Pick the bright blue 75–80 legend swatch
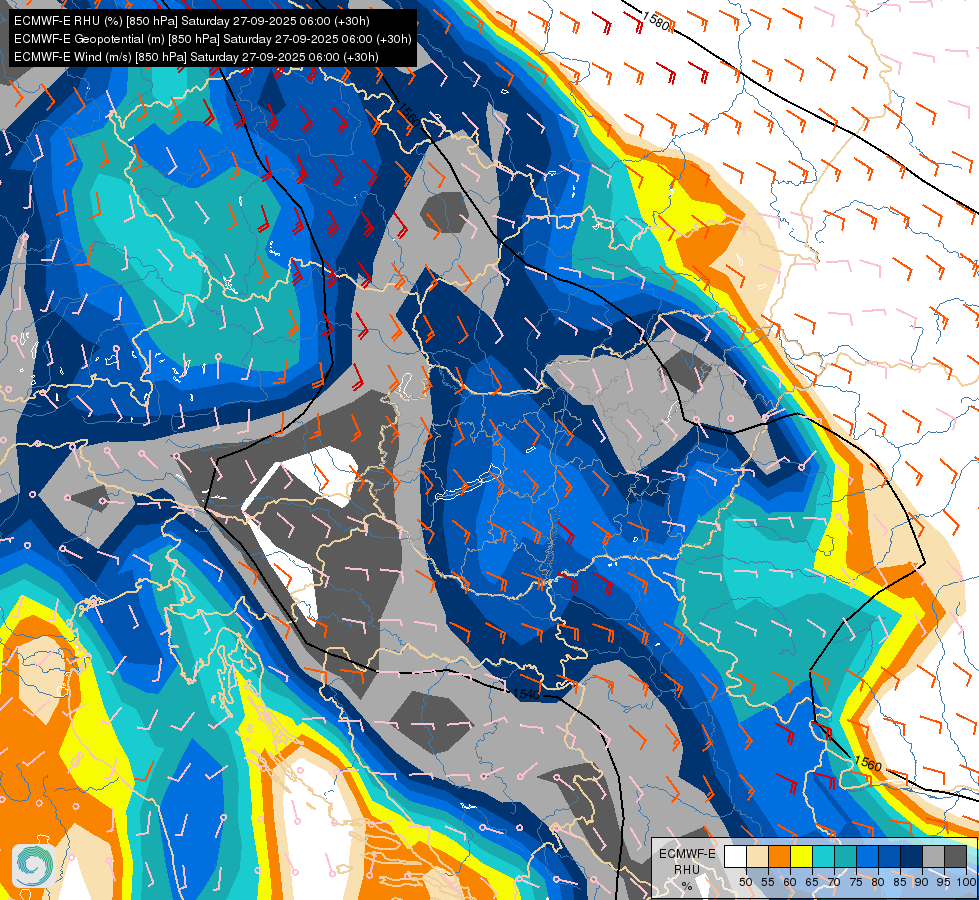 (x=867, y=856)
